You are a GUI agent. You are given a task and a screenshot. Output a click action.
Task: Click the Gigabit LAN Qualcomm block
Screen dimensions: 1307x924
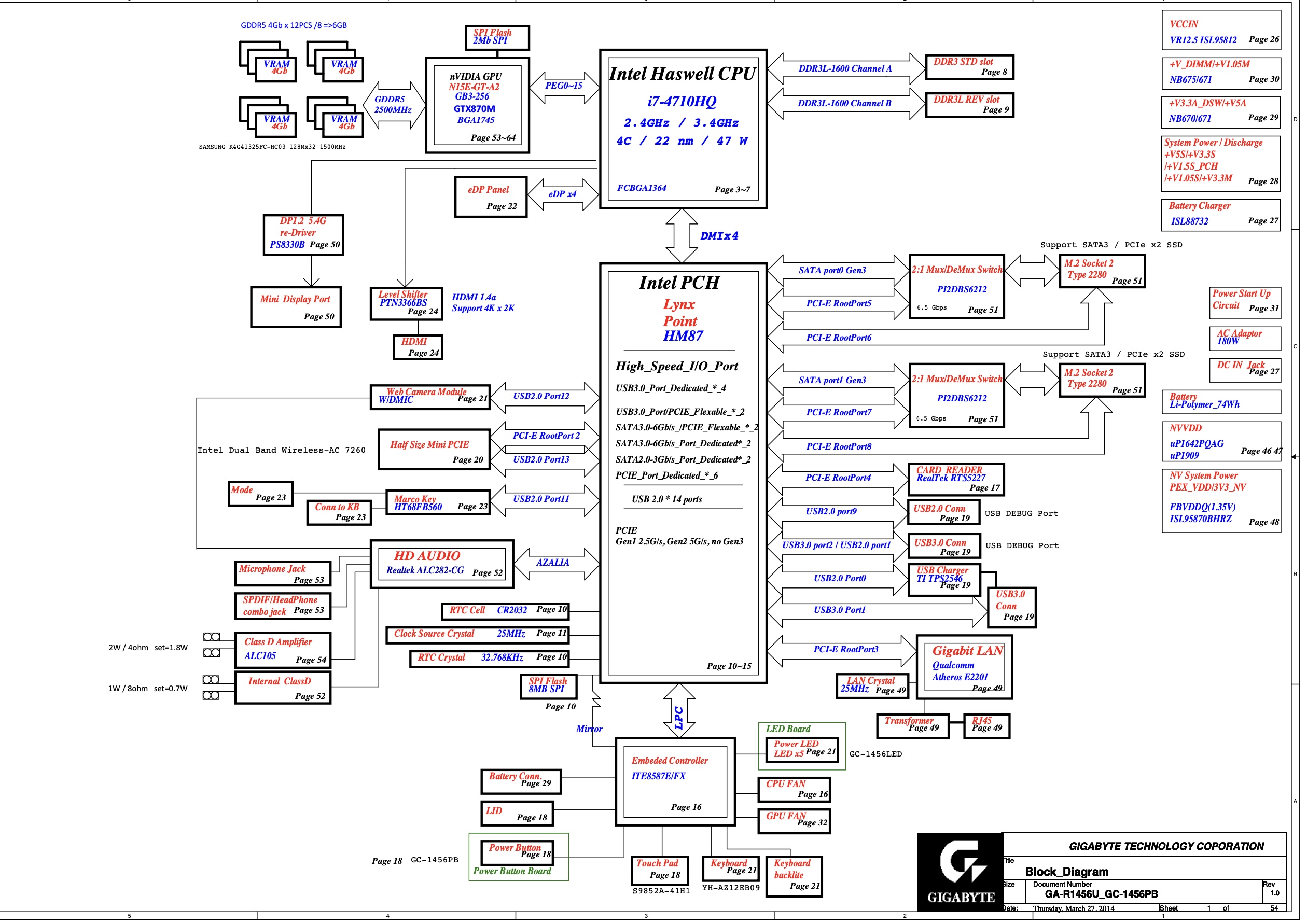pyautogui.click(x=964, y=667)
